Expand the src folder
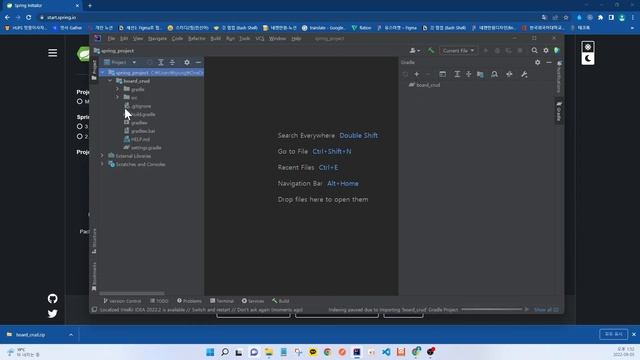Image resolution: width=640 pixels, height=360 pixels. (118, 98)
